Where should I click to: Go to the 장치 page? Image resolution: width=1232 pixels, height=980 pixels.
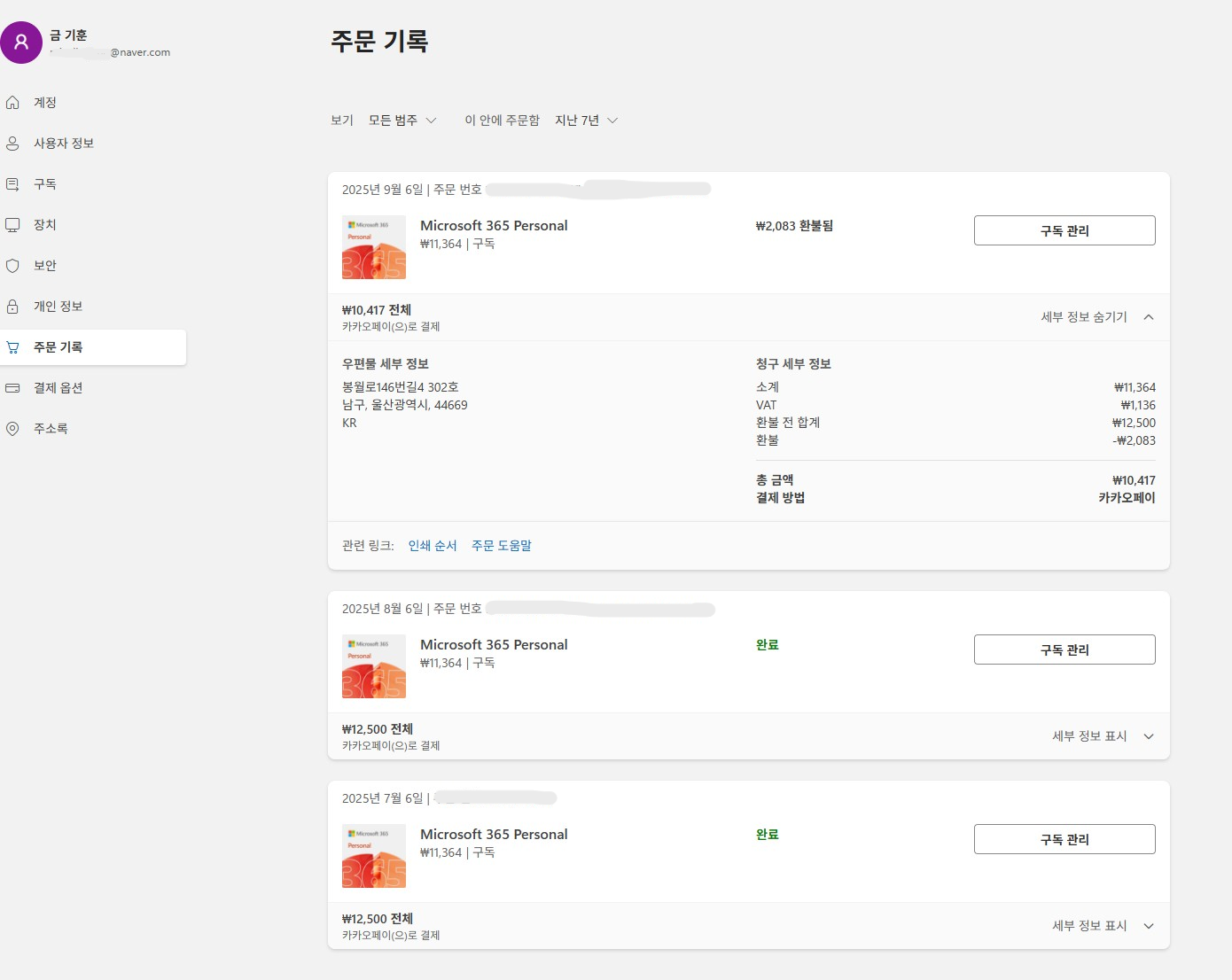(93, 225)
